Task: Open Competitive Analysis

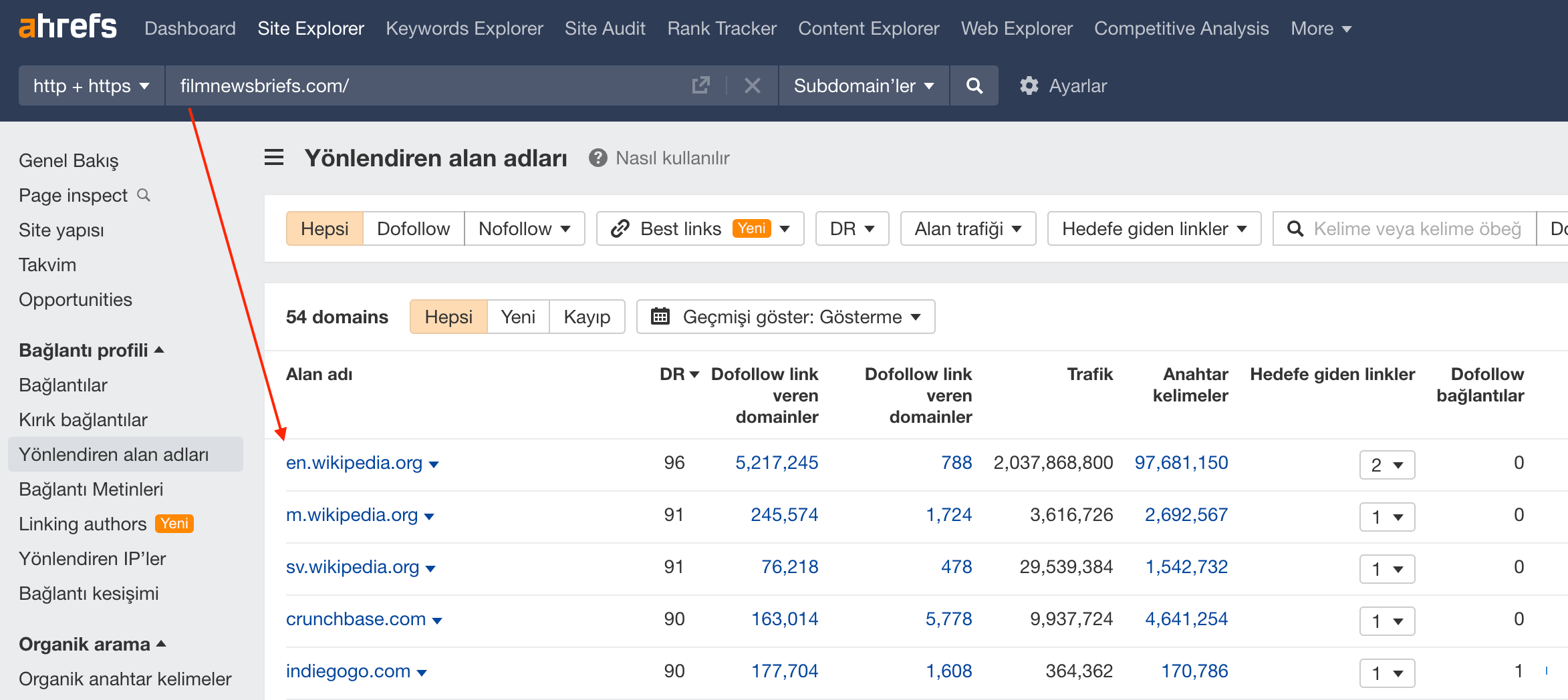Action: click(1182, 28)
